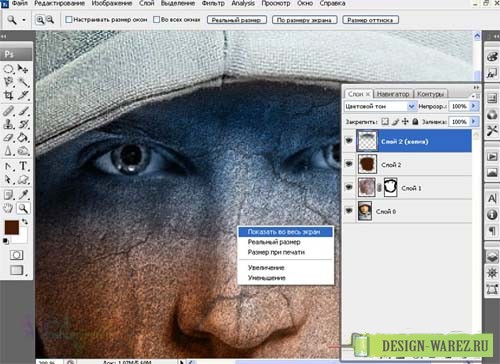Open the fill (Заливка) slider arrow
The image size is (500, 364).
[x=474, y=122]
